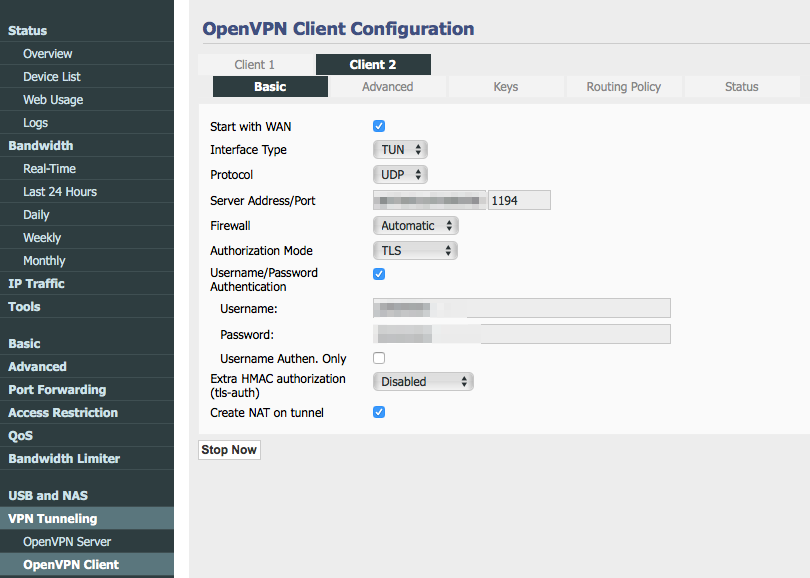Open the Advanced section in sidebar

point(87,366)
